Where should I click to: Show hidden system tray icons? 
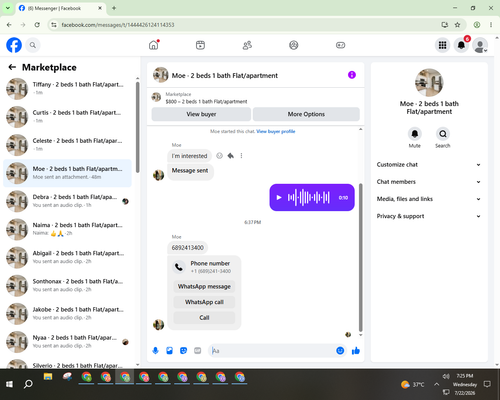pos(436,384)
